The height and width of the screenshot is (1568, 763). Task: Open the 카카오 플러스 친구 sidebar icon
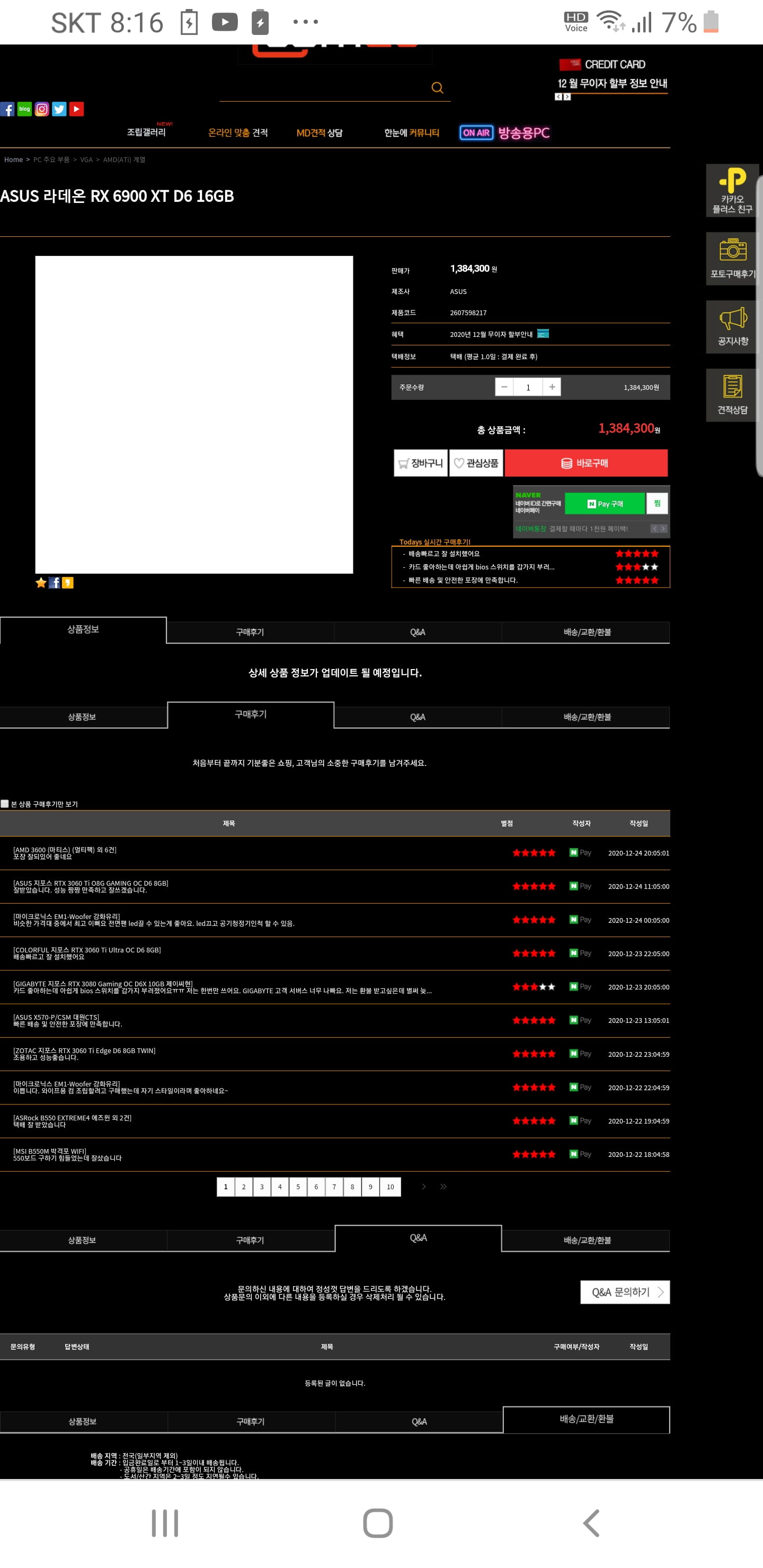[732, 191]
